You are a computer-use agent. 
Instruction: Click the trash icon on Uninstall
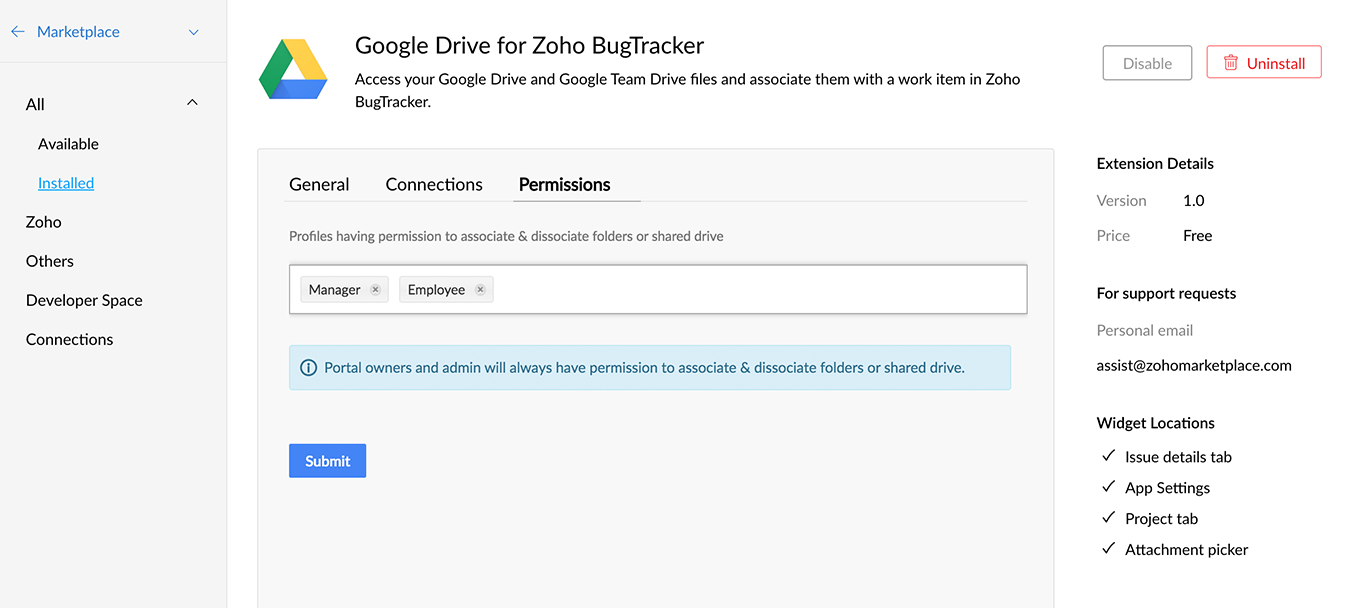(x=1231, y=63)
